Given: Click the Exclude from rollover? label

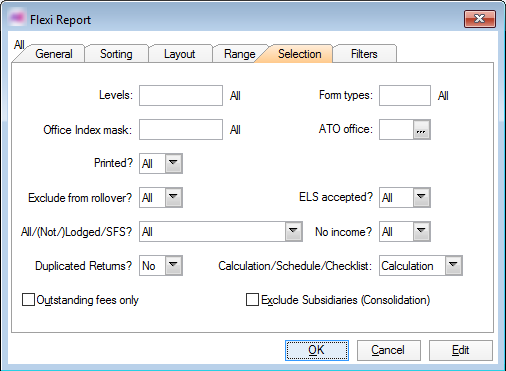Looking at the screenshot, I should [80, 198].
